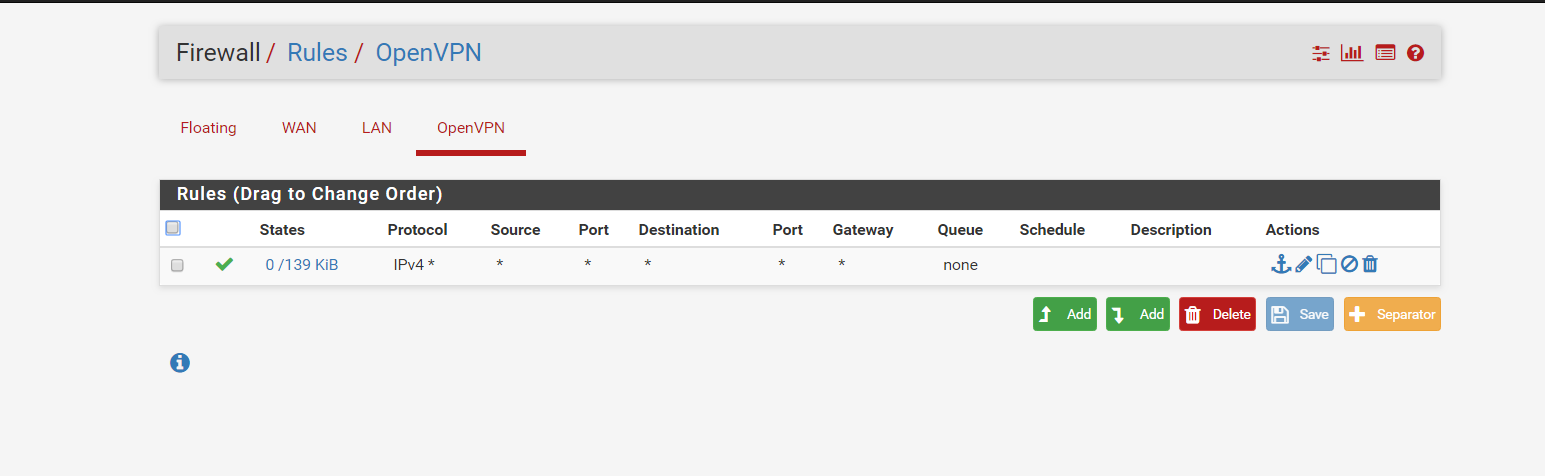Open the 0 /139 KiB states link
Image resolution: width=1545 pixels, height=476 pixels.
[302, 265]
